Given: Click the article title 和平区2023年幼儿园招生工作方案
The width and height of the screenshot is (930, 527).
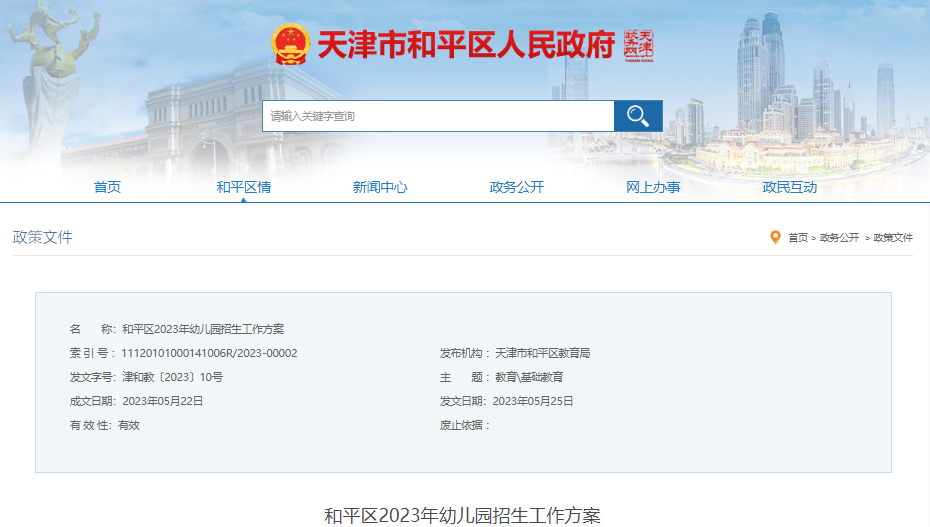Looking at the screenshot, I should pyautogui.click(x=463, y=515).
